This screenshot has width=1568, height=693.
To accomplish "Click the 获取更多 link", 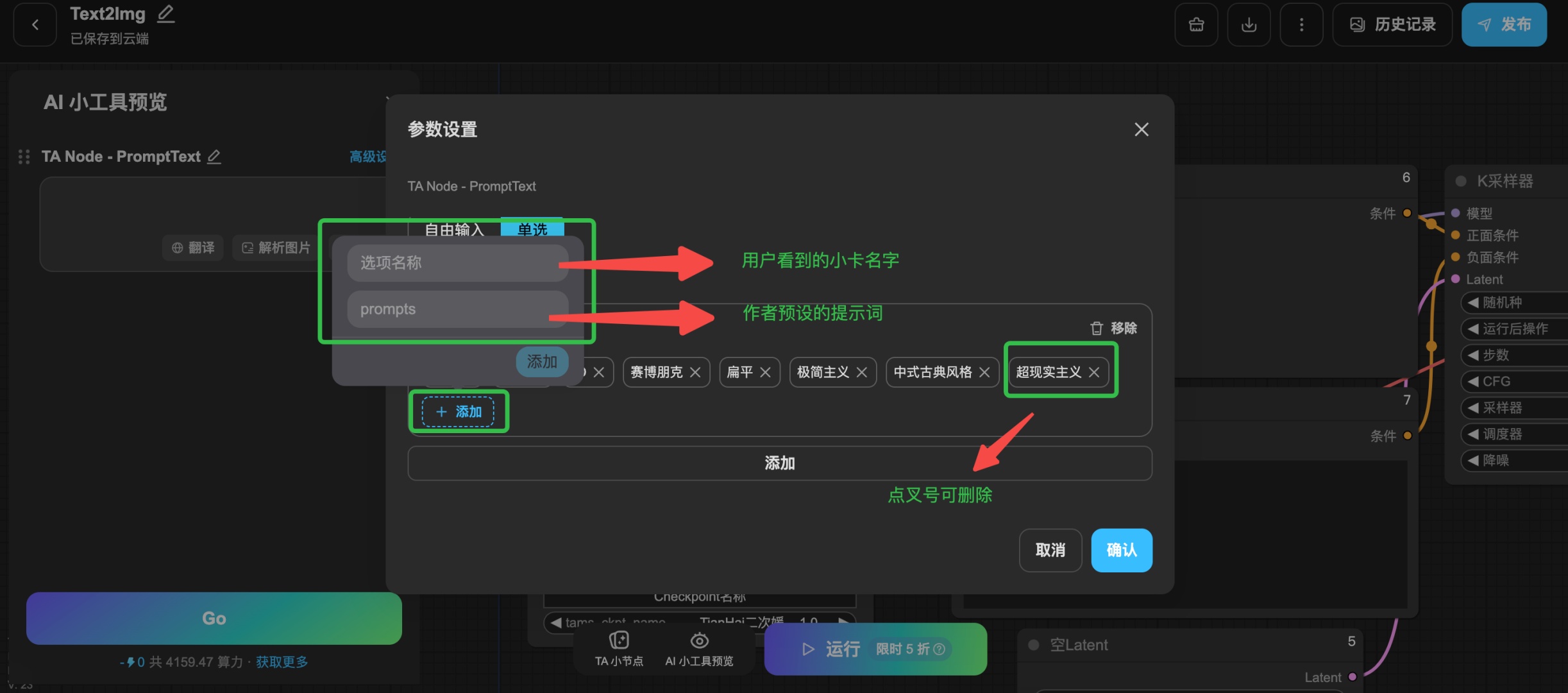I will tap(282, 662).
